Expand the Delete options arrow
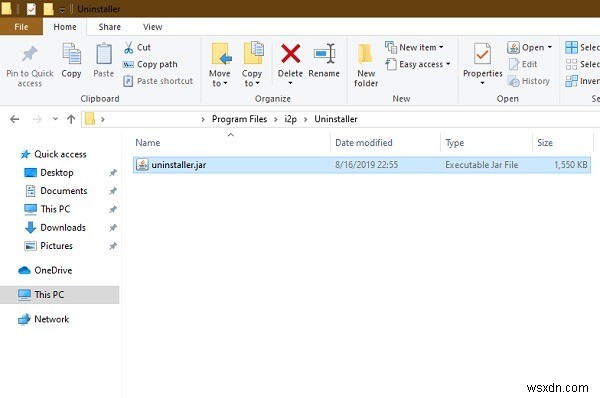Image resolution: width=600 pixels, height=398 pixels. pyautogui.click(x=290, y=83)
